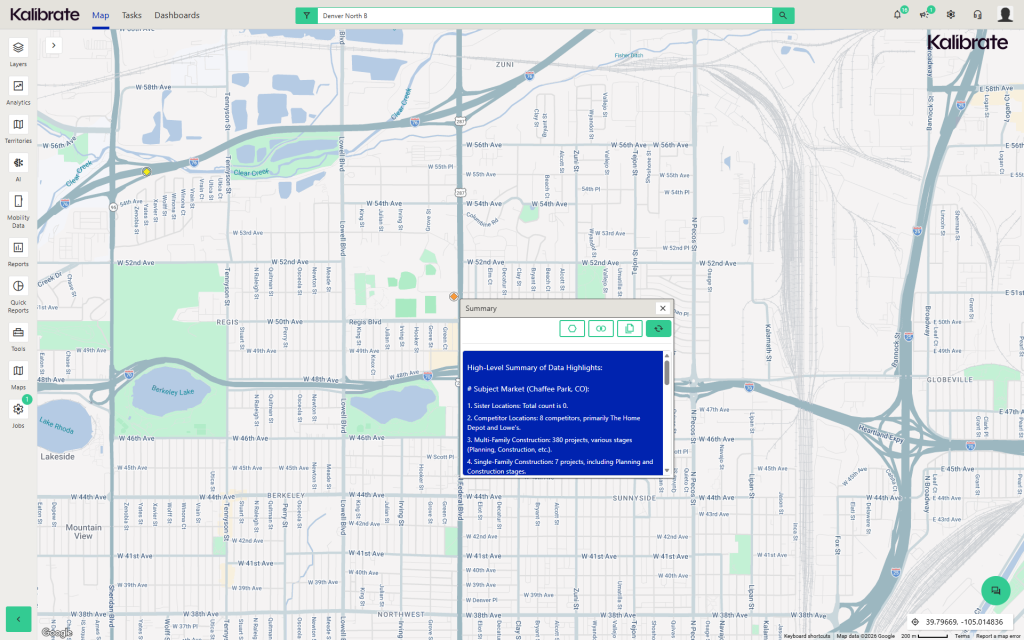
Task: Toggle the overlapping circles button in Summary
Action: [x=600, y=328]
